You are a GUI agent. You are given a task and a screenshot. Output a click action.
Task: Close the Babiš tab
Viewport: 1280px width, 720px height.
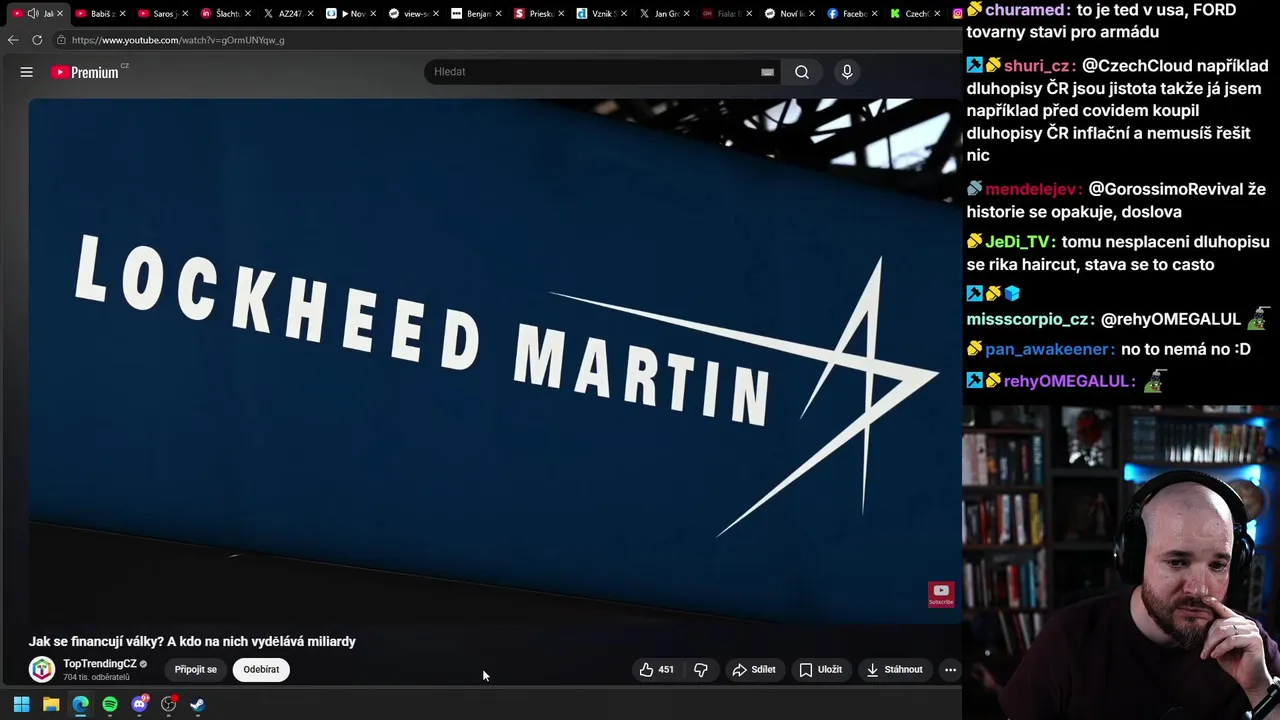[123, 14]
